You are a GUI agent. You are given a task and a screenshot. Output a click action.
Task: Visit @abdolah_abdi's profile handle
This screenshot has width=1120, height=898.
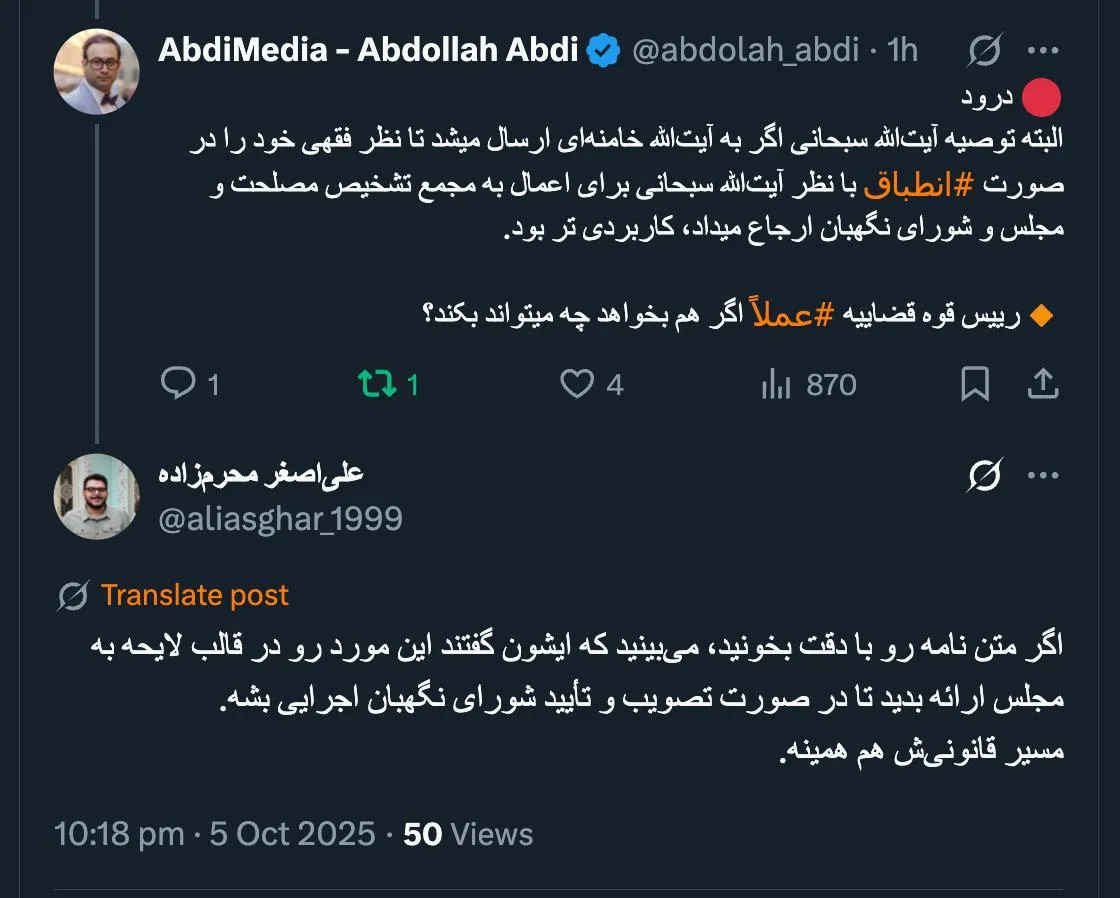[745, 47]
